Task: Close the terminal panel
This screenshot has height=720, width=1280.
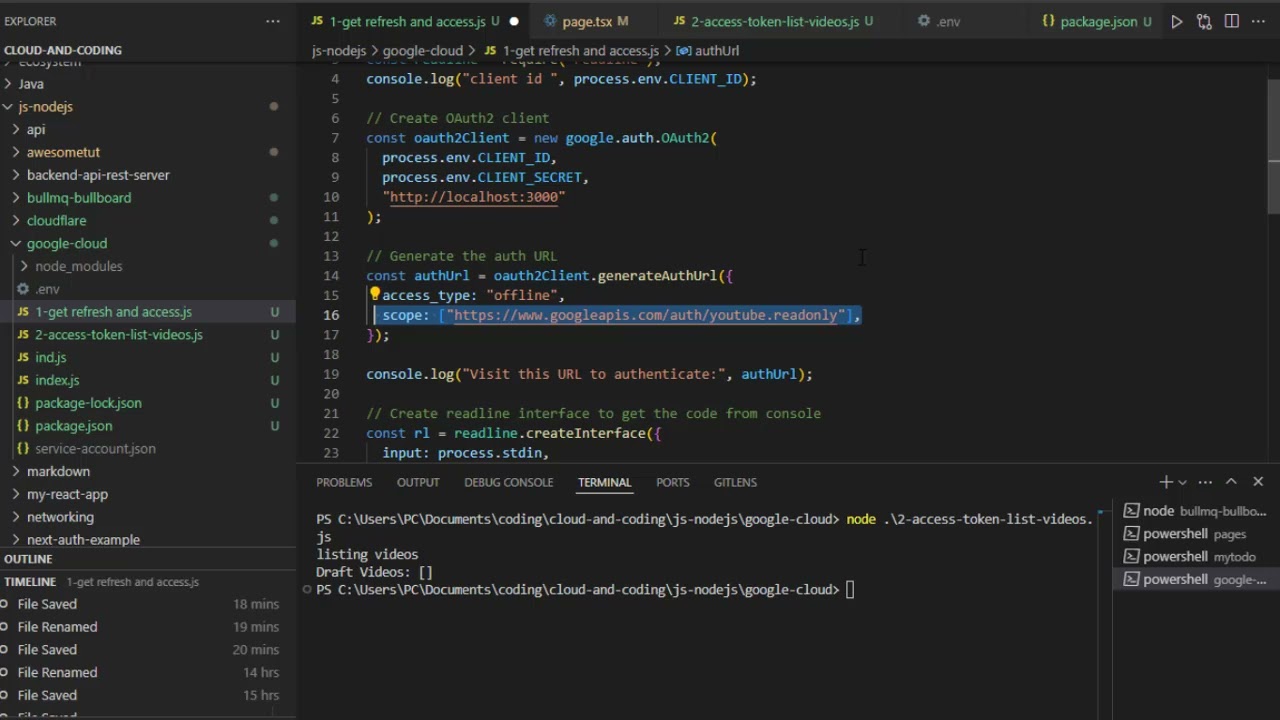Action: tap(1258, 482)
